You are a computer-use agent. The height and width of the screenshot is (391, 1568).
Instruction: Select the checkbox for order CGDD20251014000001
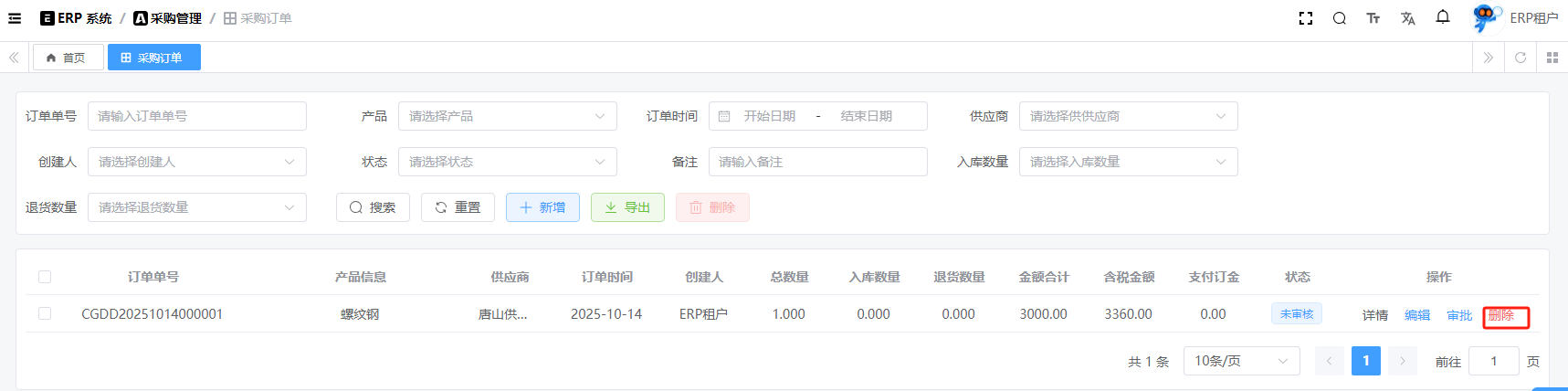45,313
